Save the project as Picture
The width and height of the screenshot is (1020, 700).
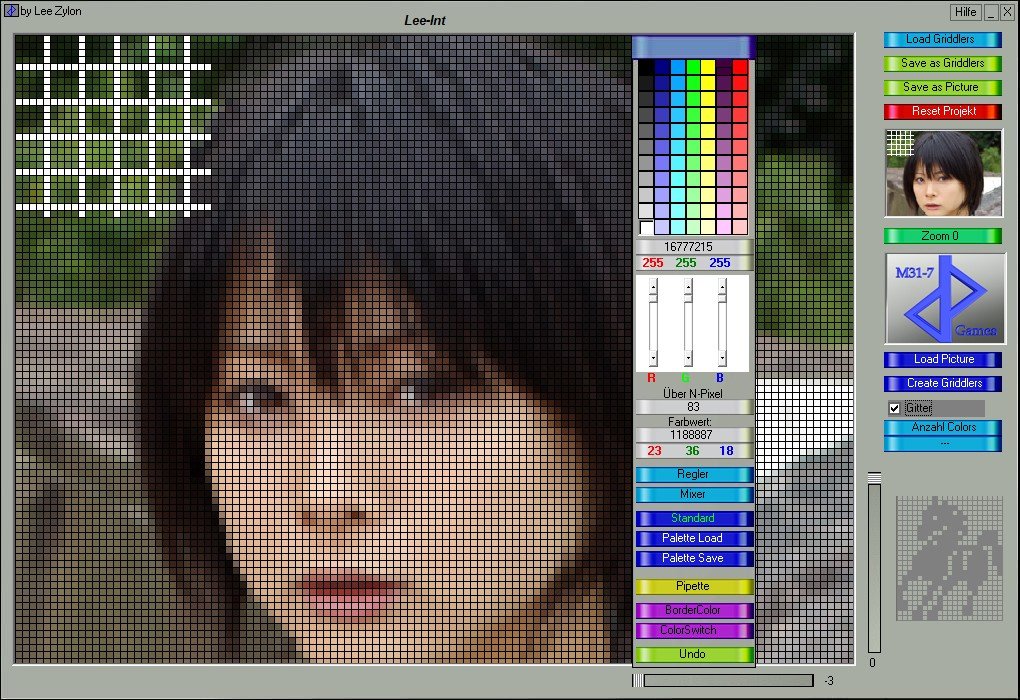coord(941,87)
